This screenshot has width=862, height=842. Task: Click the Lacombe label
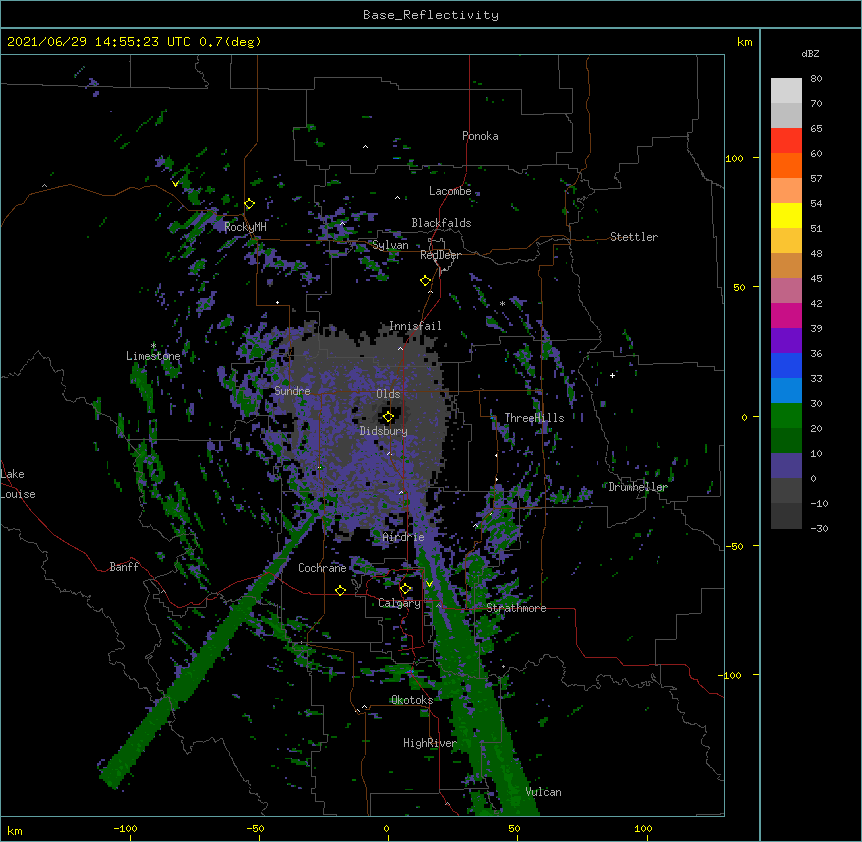pyautogui.click(x=450, y=191)
